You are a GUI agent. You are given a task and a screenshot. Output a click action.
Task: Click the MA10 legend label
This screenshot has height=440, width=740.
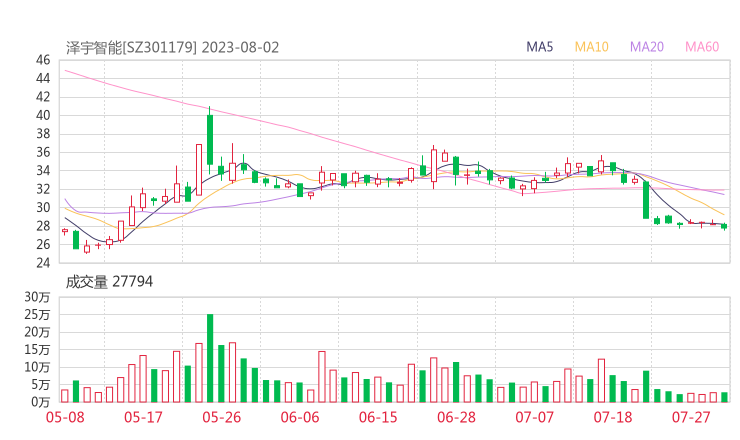[591, 47]
